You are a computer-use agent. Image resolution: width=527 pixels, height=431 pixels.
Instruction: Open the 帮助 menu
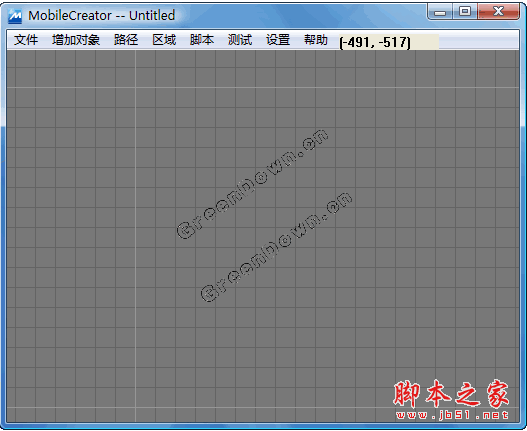coord(316,40)
